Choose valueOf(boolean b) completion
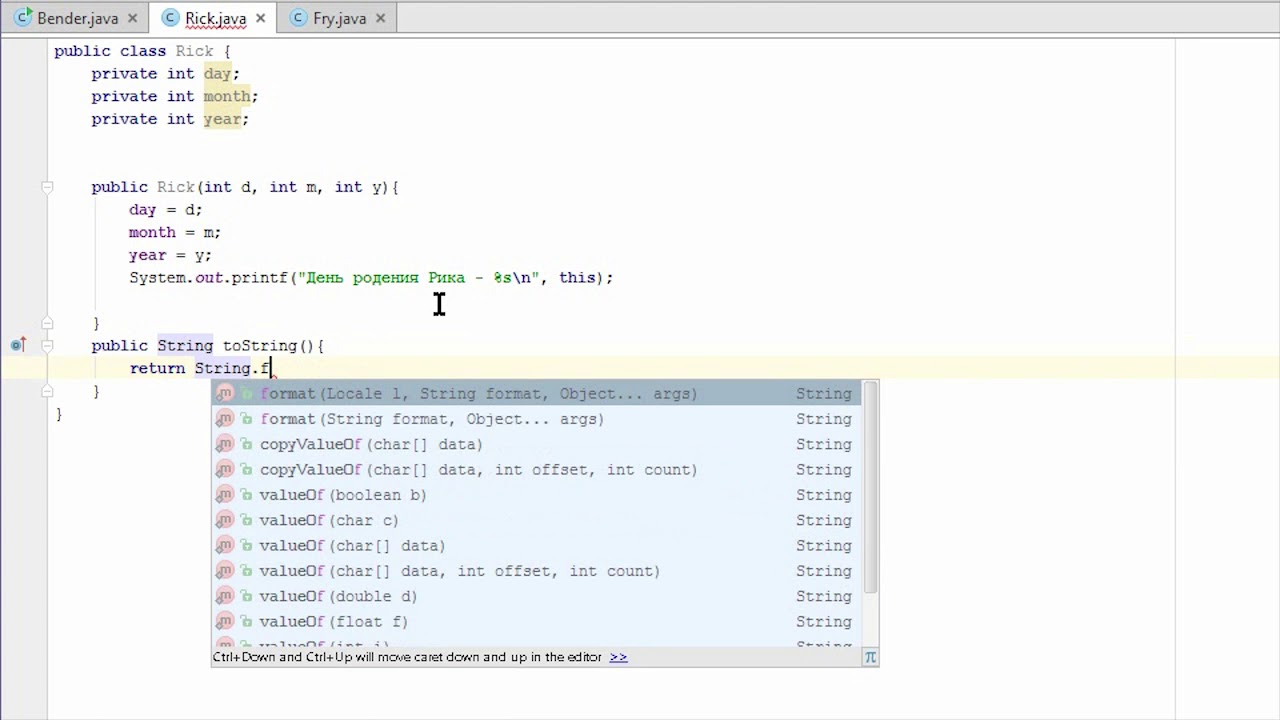This screenshot has width=1280, height=720. (536, 495)
